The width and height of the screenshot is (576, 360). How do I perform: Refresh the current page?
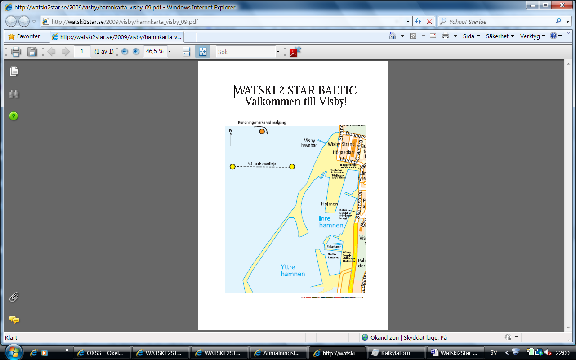point(418,22)
